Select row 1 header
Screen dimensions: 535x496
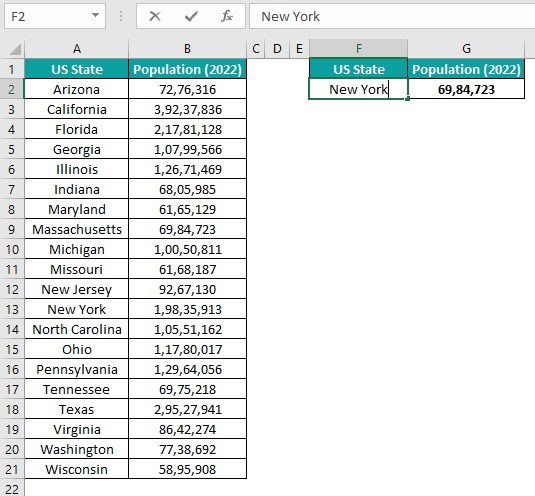[x=12, y=69]
